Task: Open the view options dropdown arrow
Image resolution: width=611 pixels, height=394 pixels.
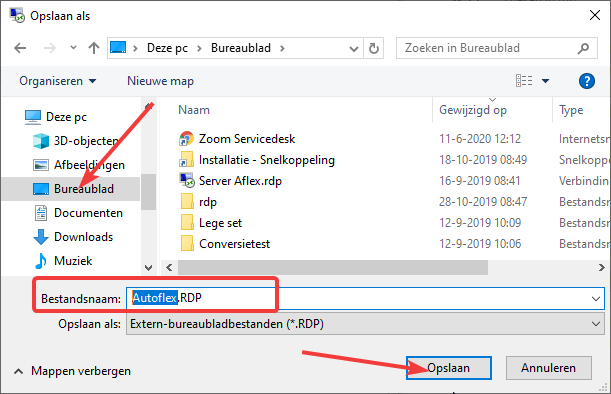Action: coord(546,81)
